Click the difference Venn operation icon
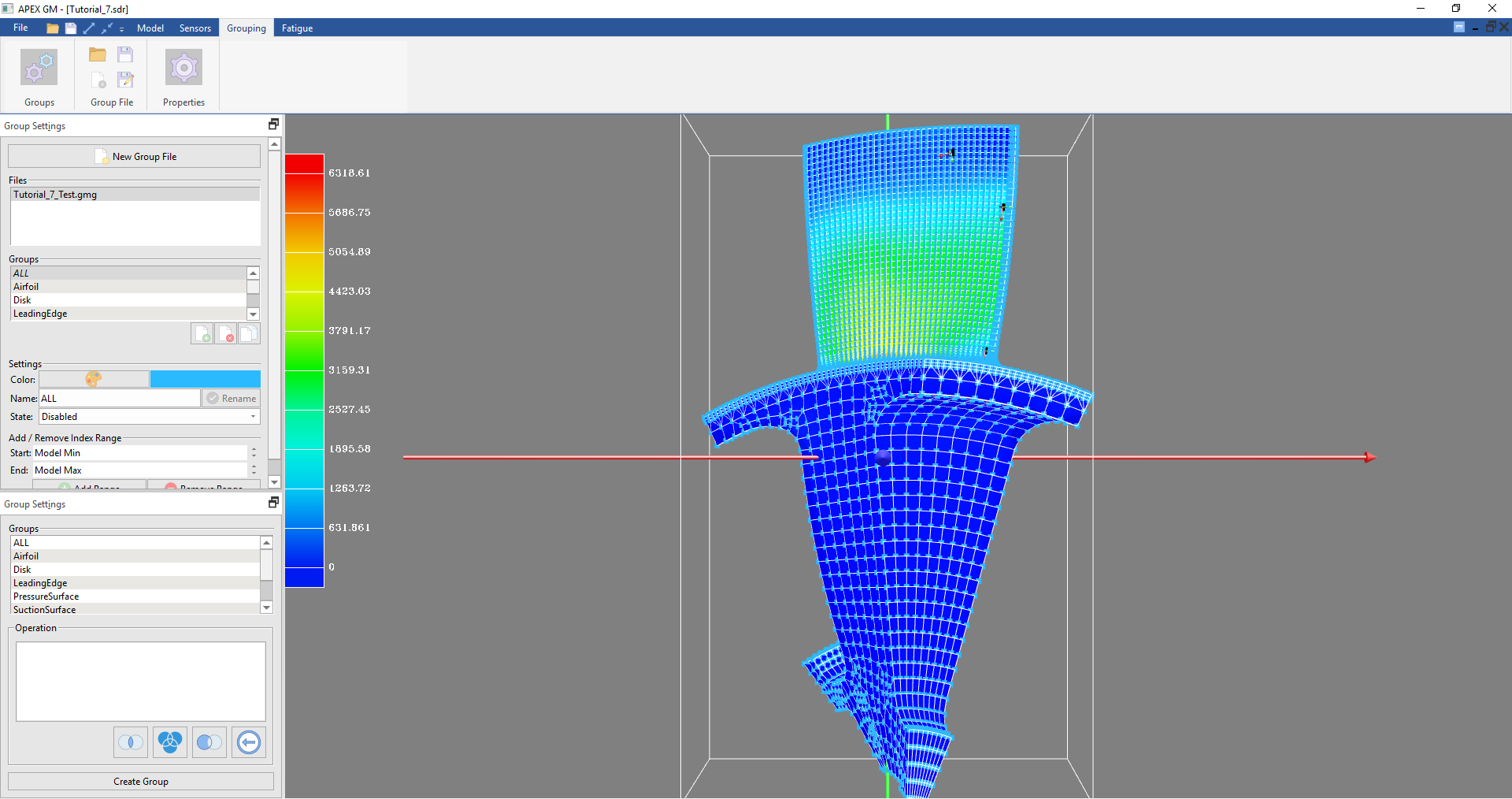Image resolution: width=1512 pixels, height=799 pixels. (x=209, y=742)
